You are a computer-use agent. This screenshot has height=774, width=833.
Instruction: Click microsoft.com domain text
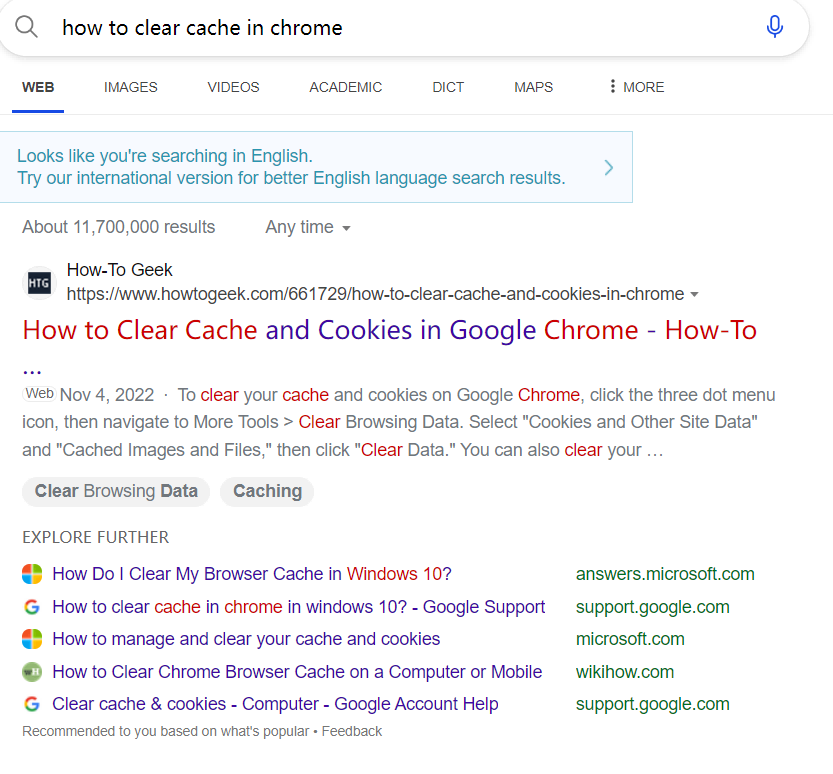[630, 639]
